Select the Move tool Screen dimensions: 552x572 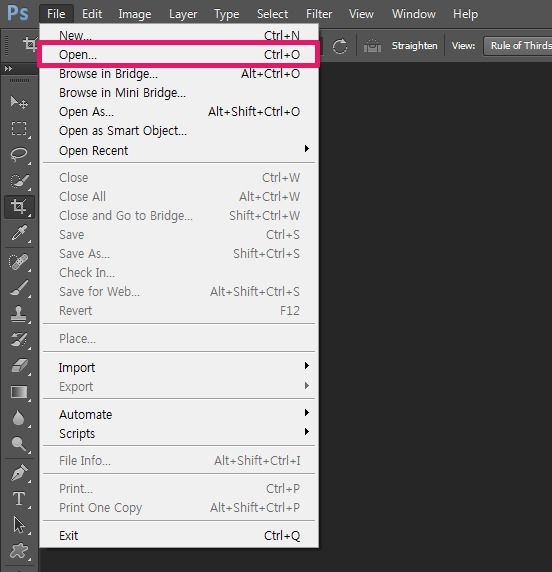(19, 103)
